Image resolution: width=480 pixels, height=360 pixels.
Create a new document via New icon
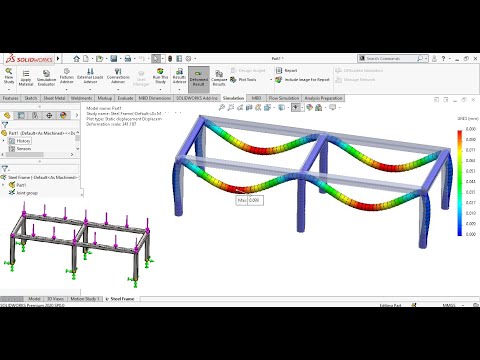tap(86, 59)
